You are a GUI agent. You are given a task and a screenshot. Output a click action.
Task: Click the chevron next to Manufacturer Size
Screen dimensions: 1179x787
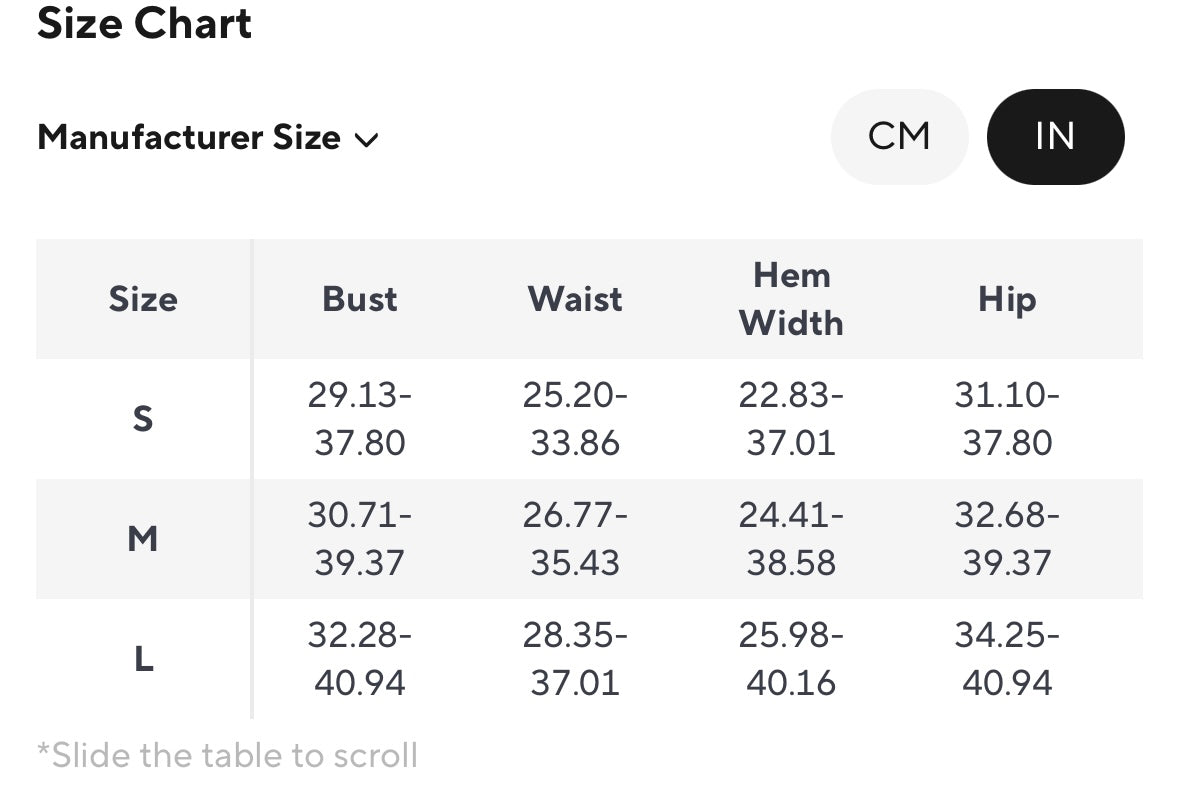tap(367, 140)
